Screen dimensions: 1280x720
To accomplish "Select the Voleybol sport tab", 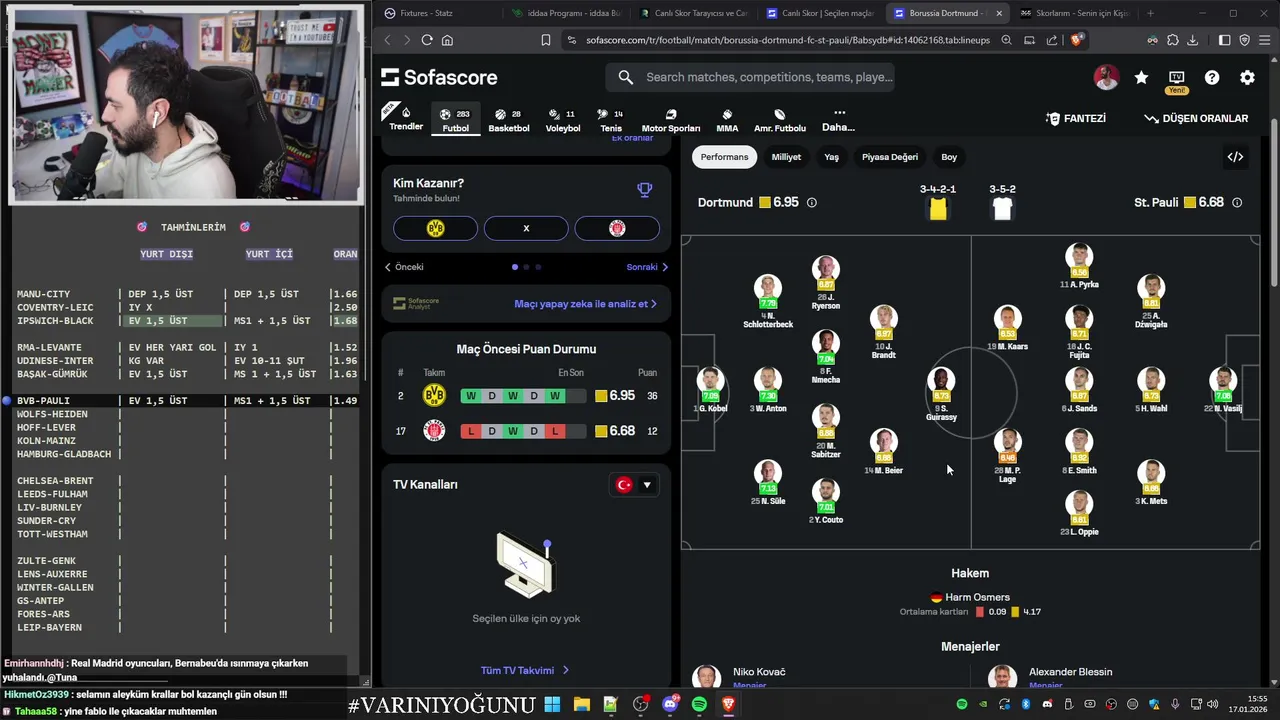I will point(562,120).
